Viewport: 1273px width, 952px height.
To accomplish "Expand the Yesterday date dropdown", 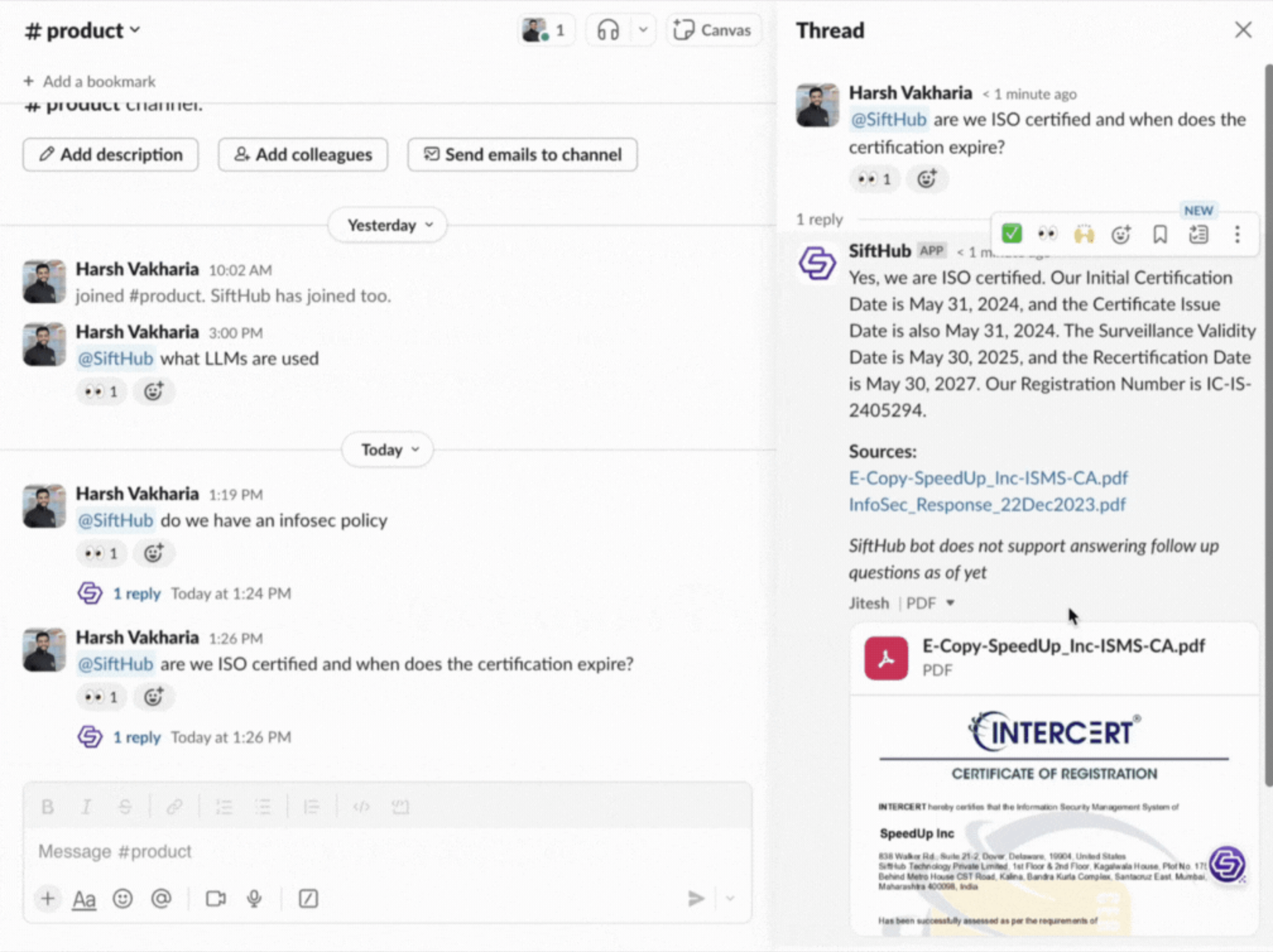I will [388, 225].
